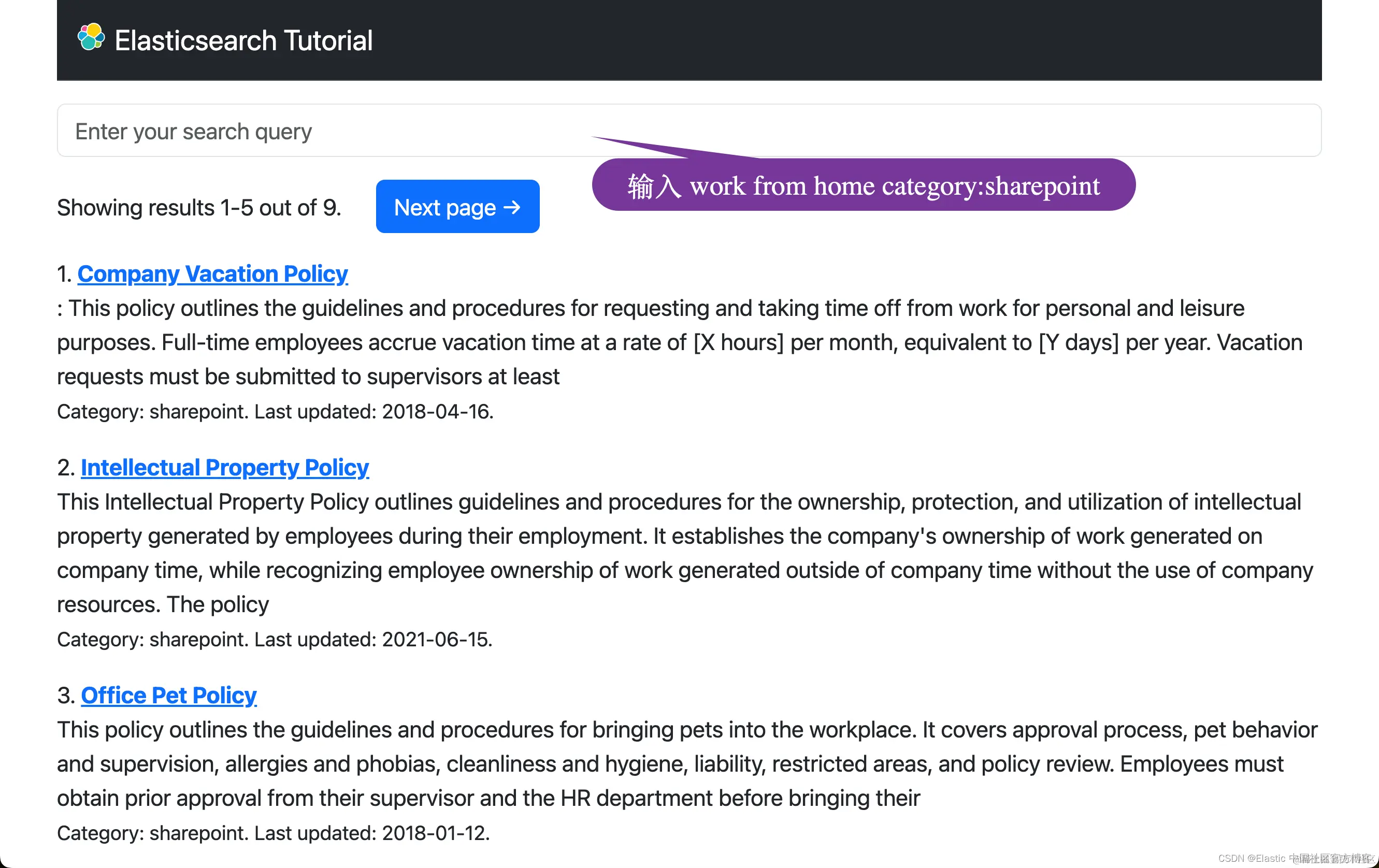1379x868 pixels.
Task: Click the purple work from home callout bubble
Action: click(863, 185)
